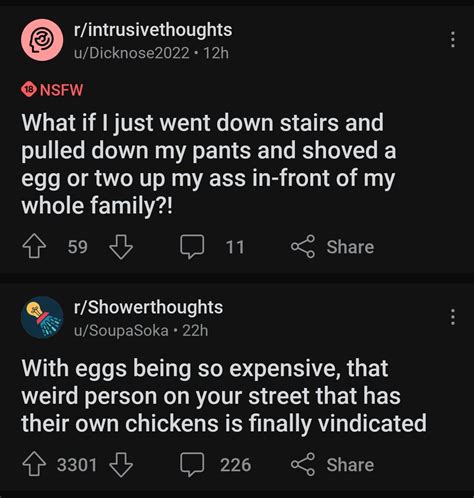This screenshot has width=474, height=498.
Task: Click the share icon on Showerthoughts post
Action: (303, 464)
